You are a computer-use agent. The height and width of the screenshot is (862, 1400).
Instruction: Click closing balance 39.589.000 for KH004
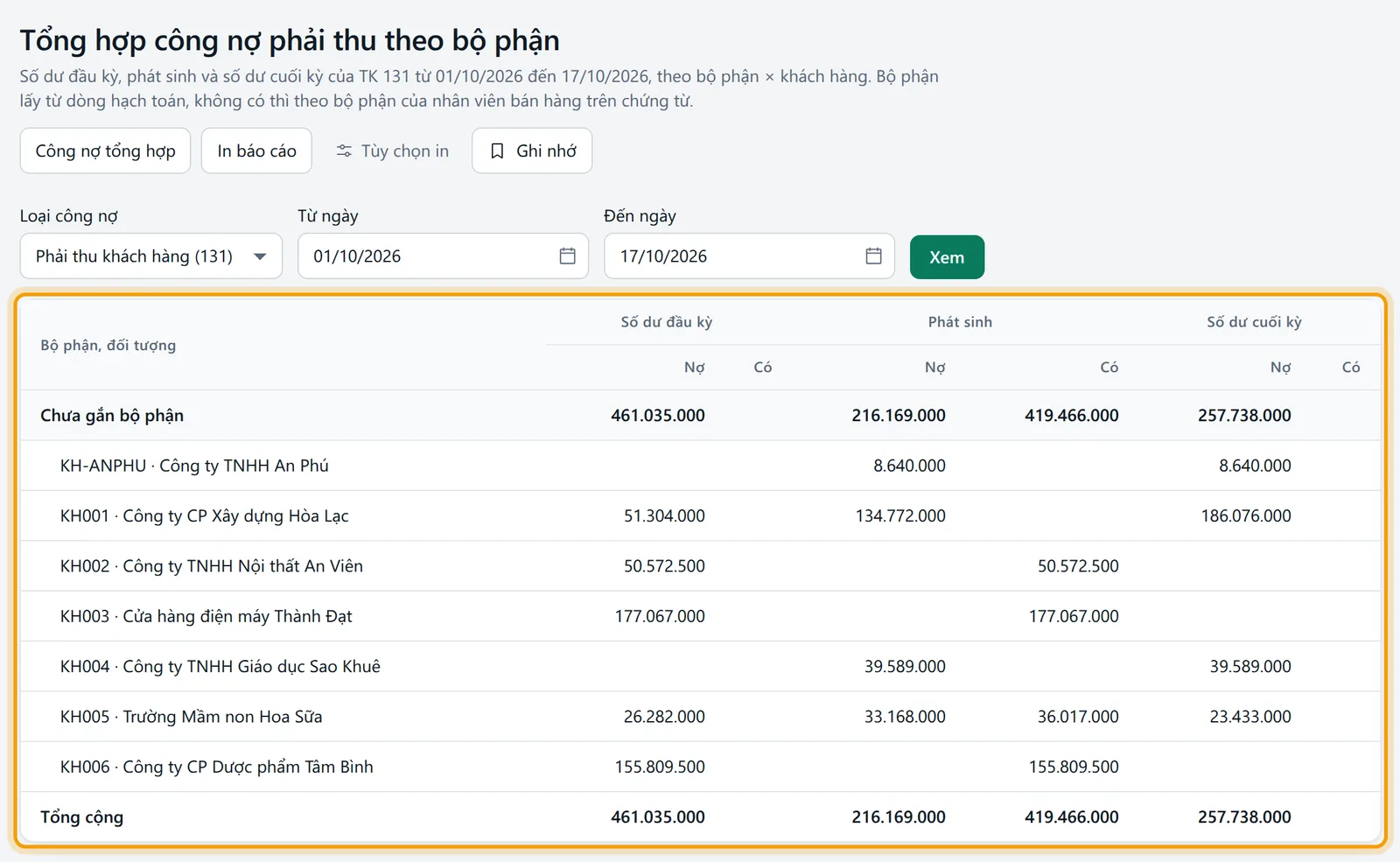[x=1250, y=666]
